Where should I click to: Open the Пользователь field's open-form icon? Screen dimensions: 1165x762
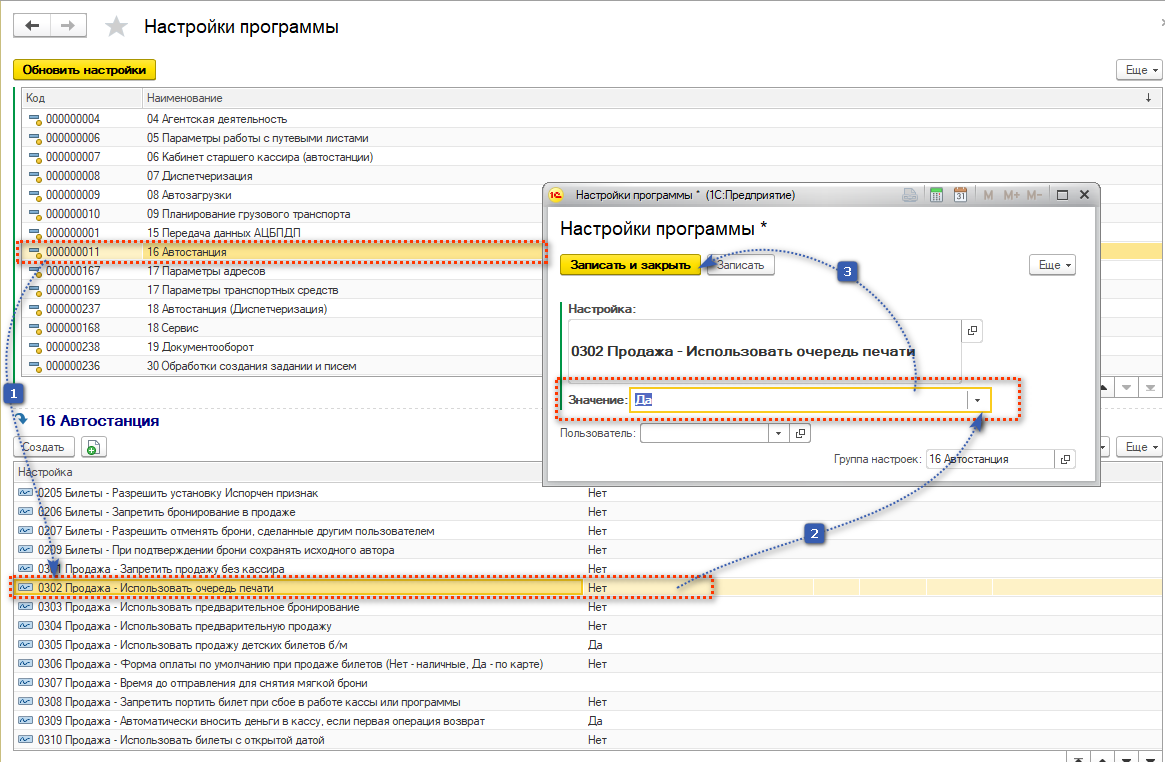coord(799,434)
